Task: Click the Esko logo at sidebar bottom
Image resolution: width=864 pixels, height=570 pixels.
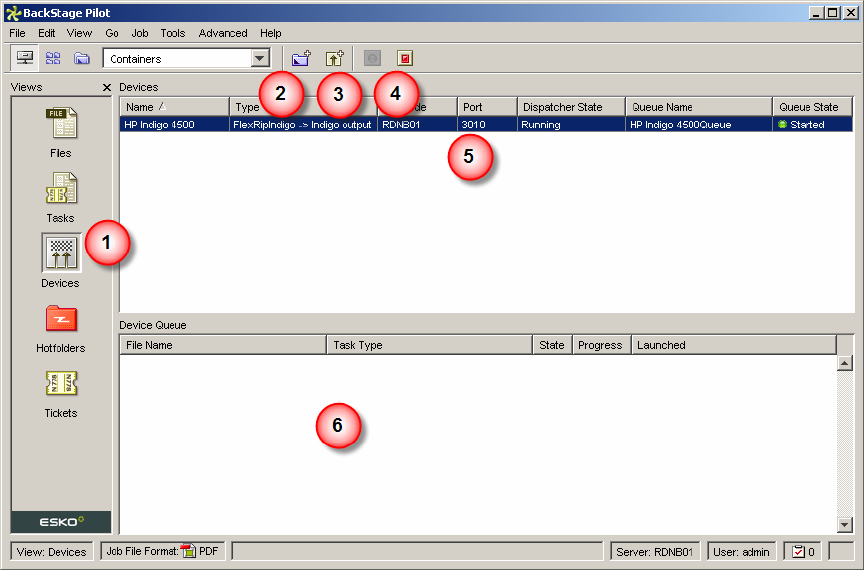Action: pos(61,521)
